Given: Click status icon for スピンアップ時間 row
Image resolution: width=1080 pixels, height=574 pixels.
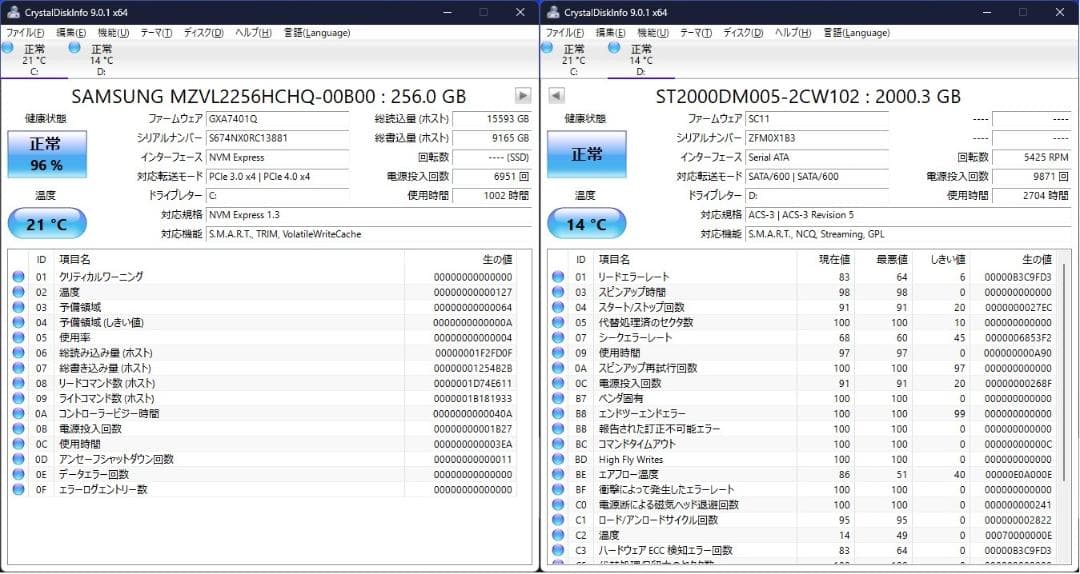Looking at the screenshot, I should point(558,292).
